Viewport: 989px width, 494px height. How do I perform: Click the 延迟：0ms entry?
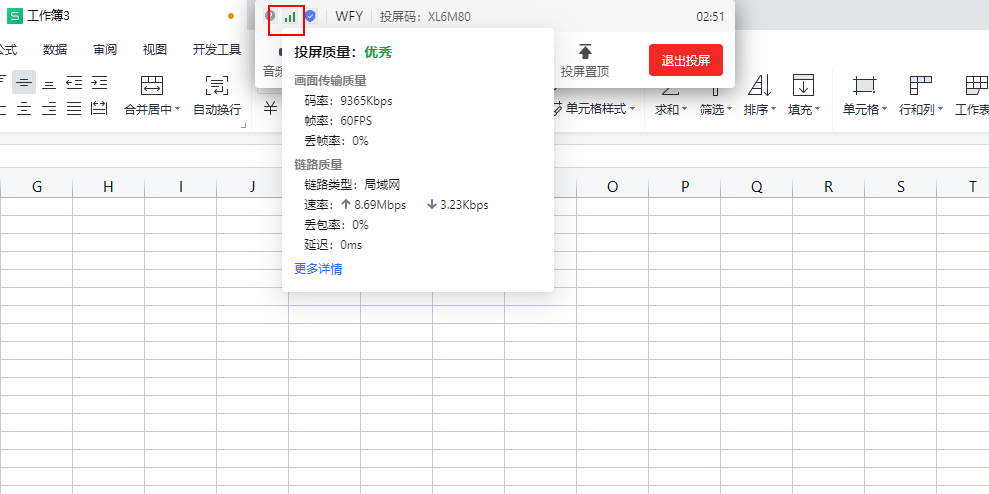pos(333,245)
